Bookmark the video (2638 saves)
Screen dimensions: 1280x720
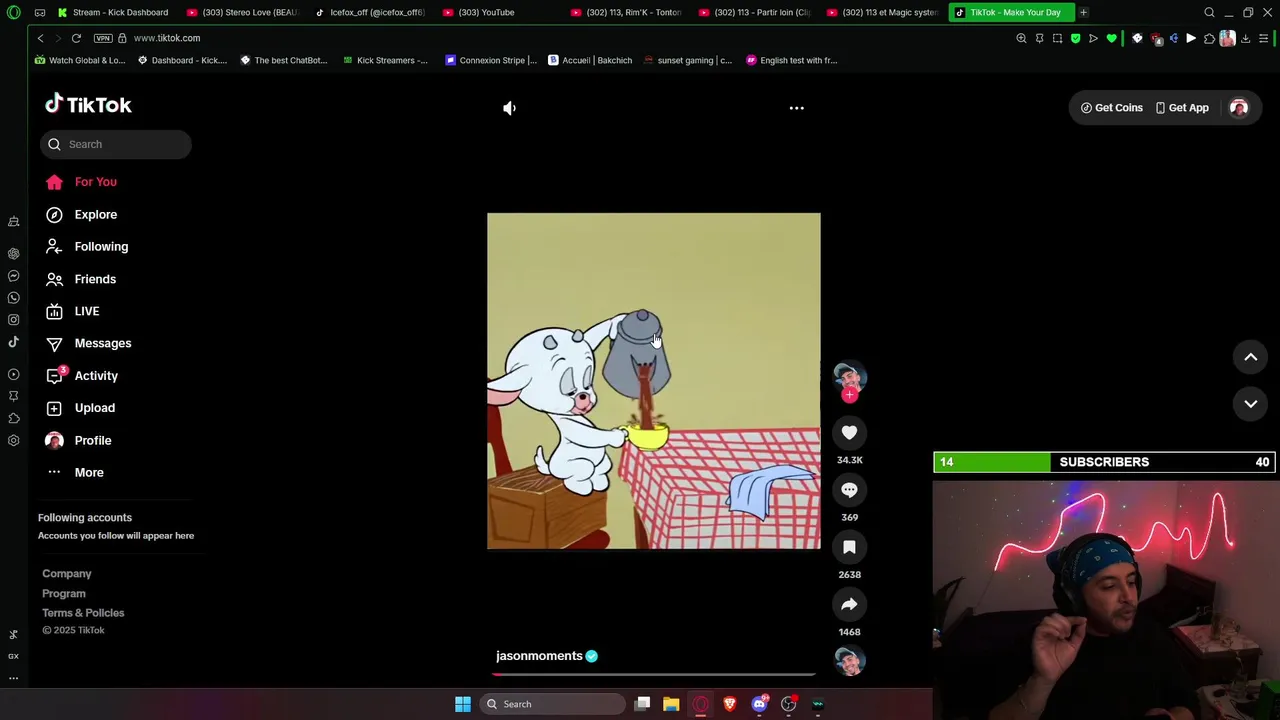(849, 547)
